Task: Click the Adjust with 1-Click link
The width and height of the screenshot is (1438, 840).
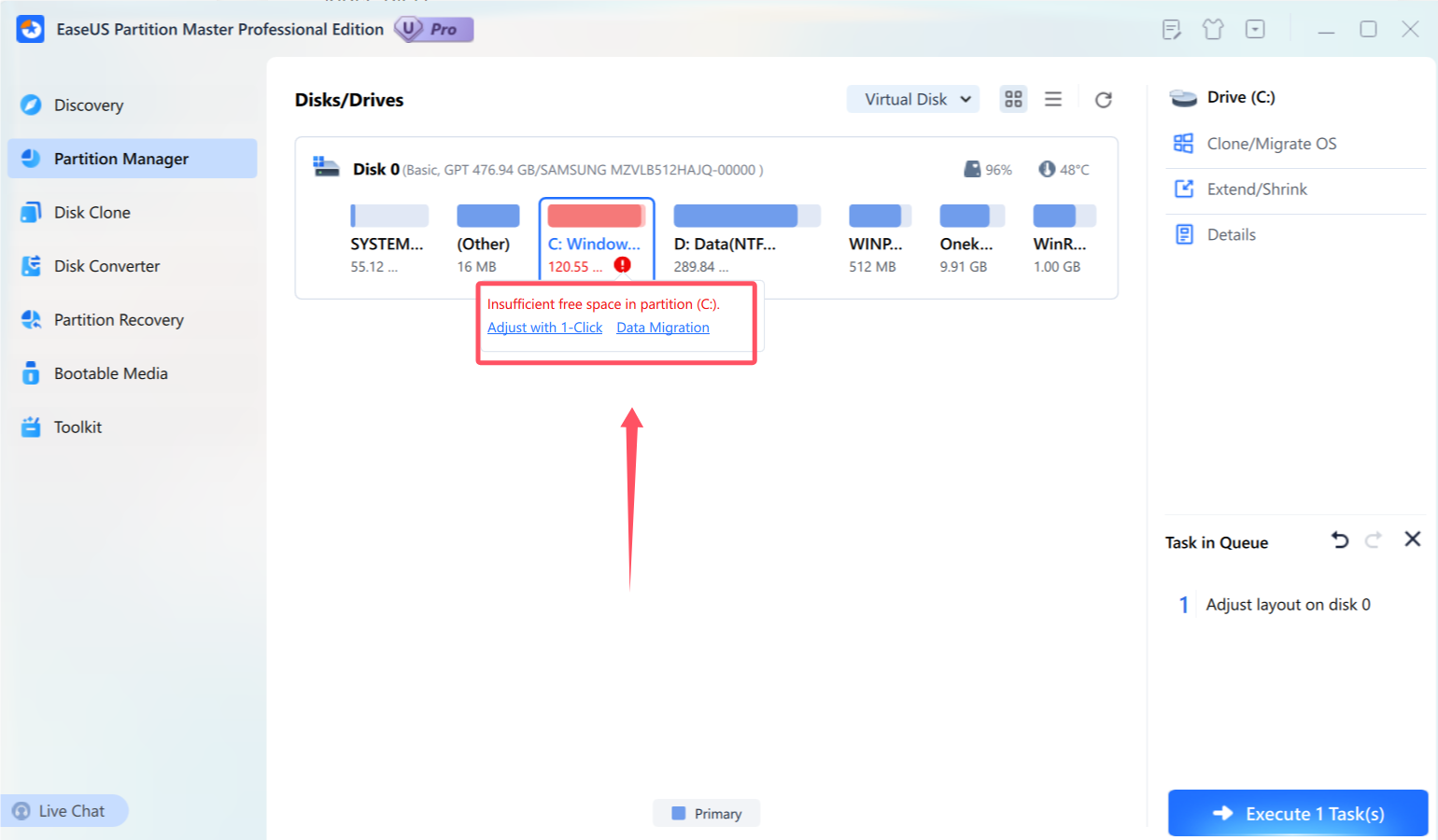Action: [545, 328]
